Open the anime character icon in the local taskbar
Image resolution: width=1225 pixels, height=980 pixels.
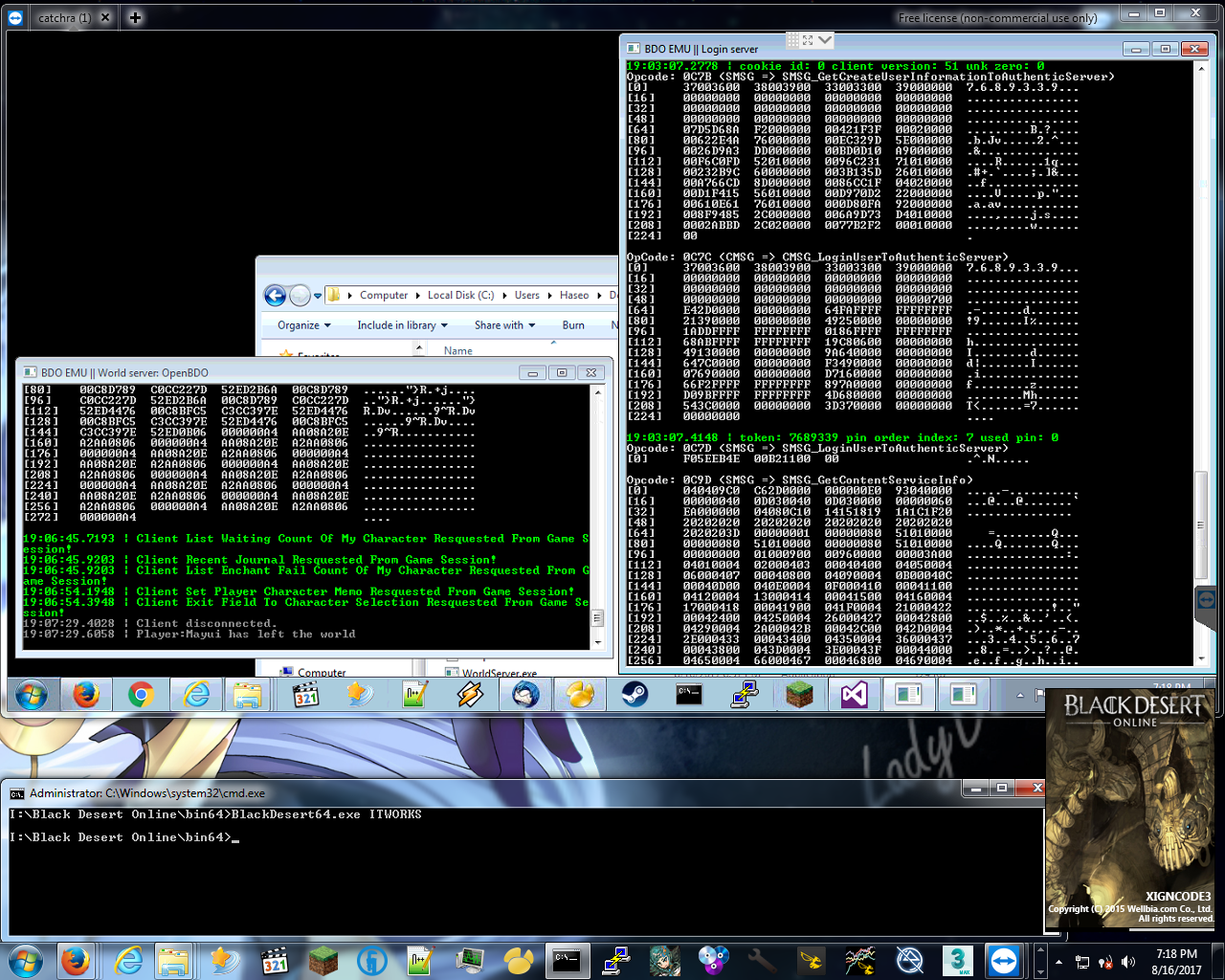[664, 960]
